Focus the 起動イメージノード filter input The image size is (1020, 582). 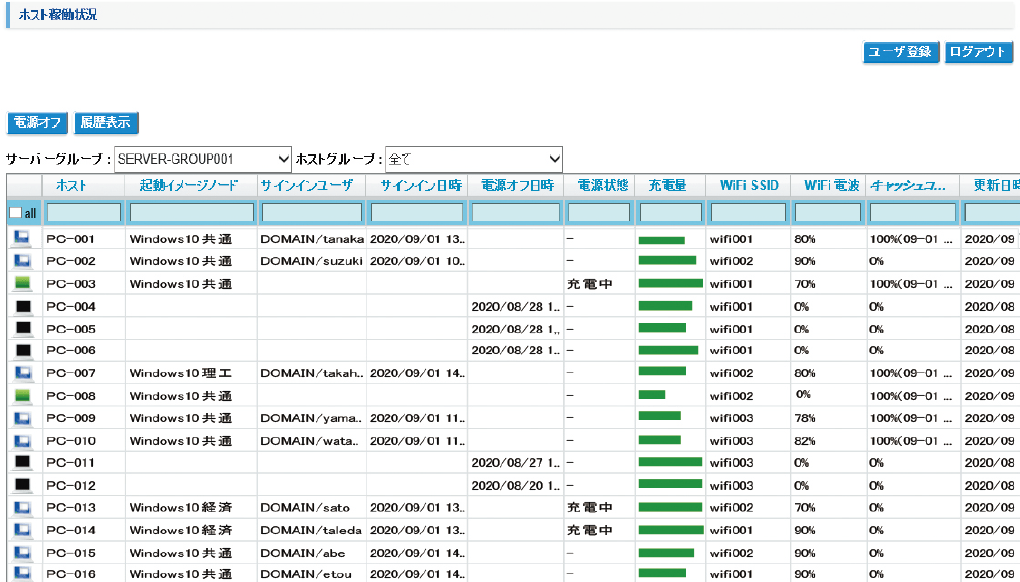tap(191, 213)
